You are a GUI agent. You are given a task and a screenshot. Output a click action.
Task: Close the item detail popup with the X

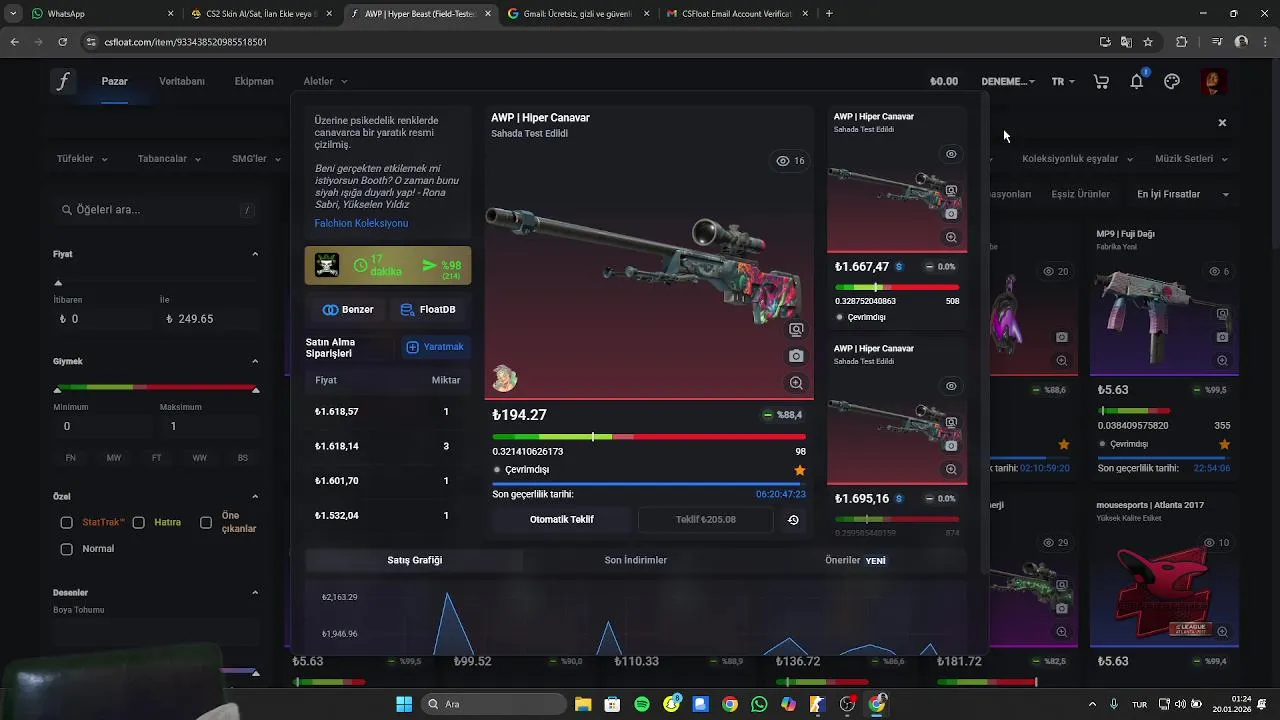tap(1222, 122)
